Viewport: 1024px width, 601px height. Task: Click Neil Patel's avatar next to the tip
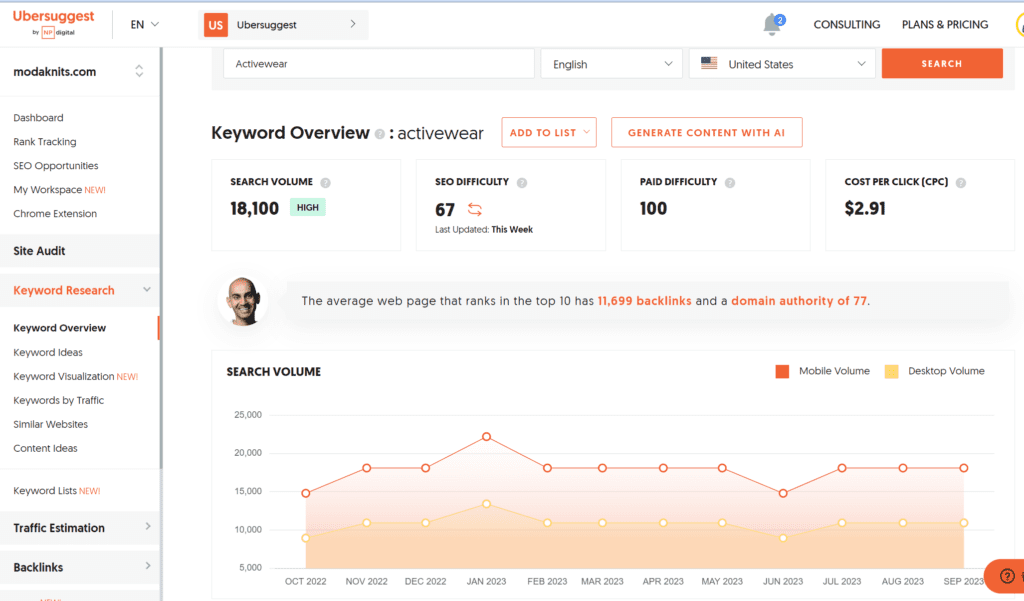click(x=244, y=300)
